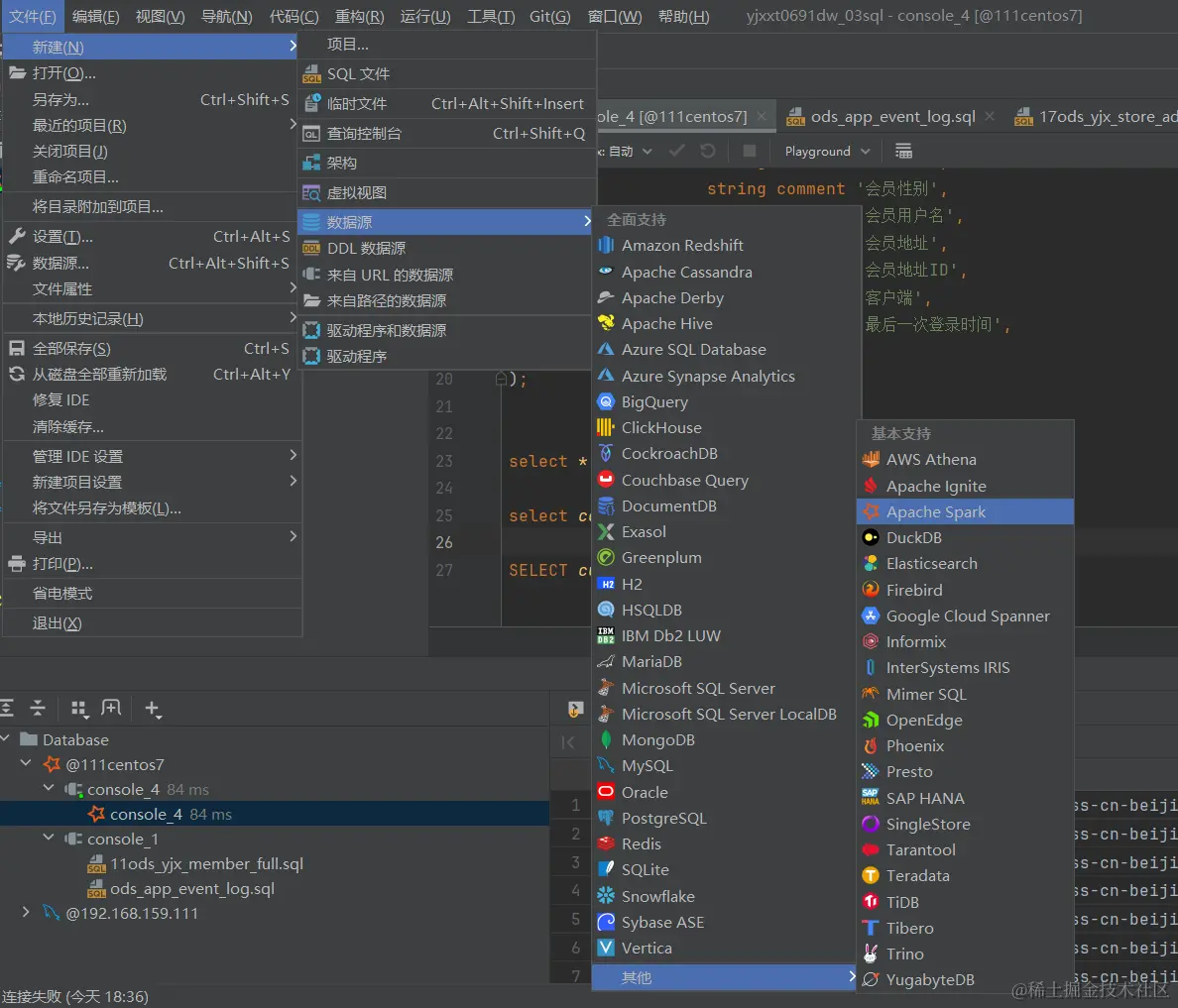Image resolution: width=1178 pixels, height=1008 pixels.
Task: Click the in-editor results table icon
Action: (903, 151)
